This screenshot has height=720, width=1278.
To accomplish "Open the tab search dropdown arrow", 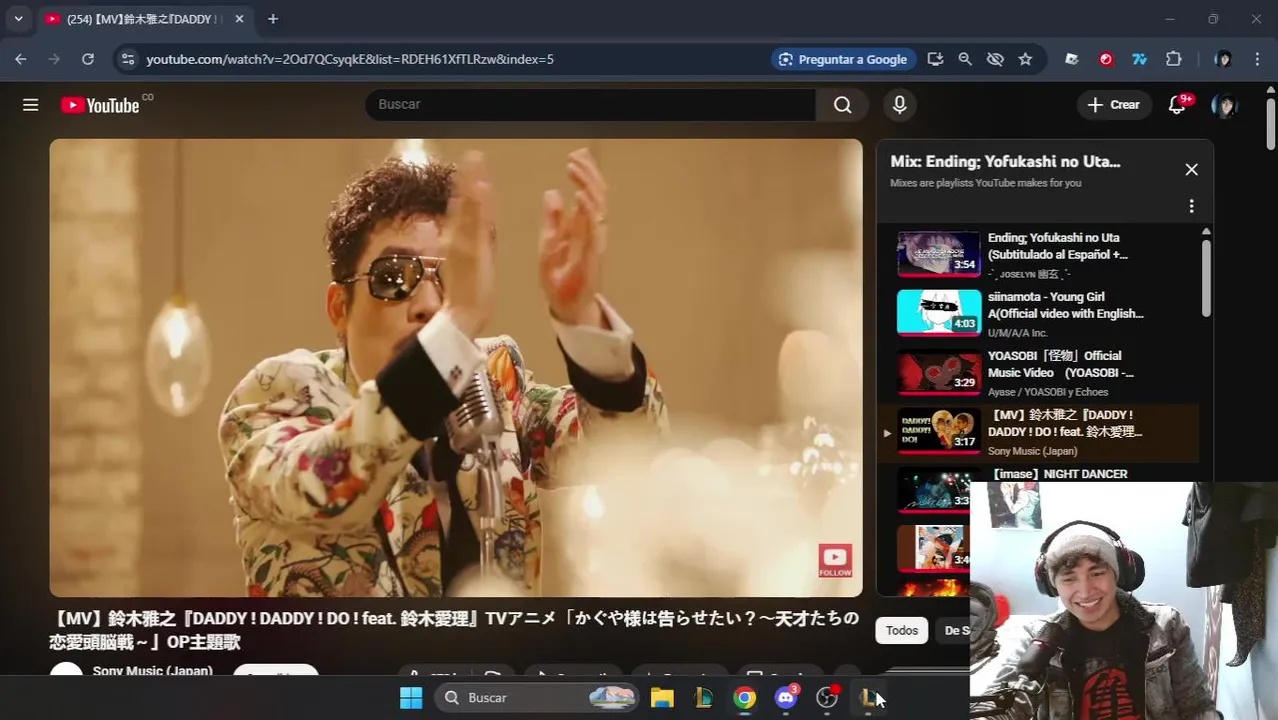I will (x=18, y=19).
